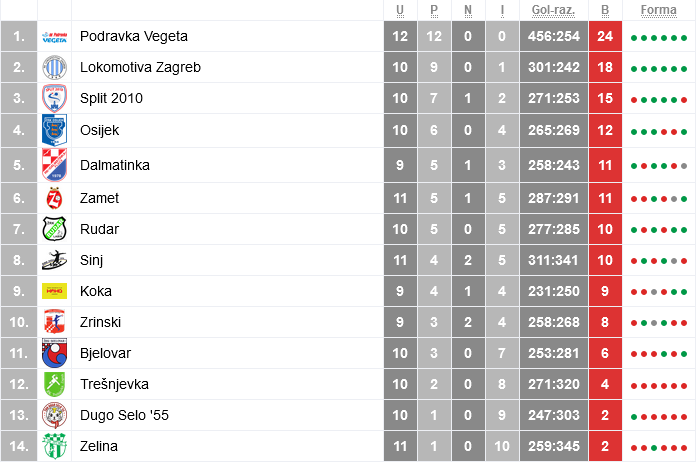Open the Split 2010 club badge
696x465 pixels.
point(54,98)
